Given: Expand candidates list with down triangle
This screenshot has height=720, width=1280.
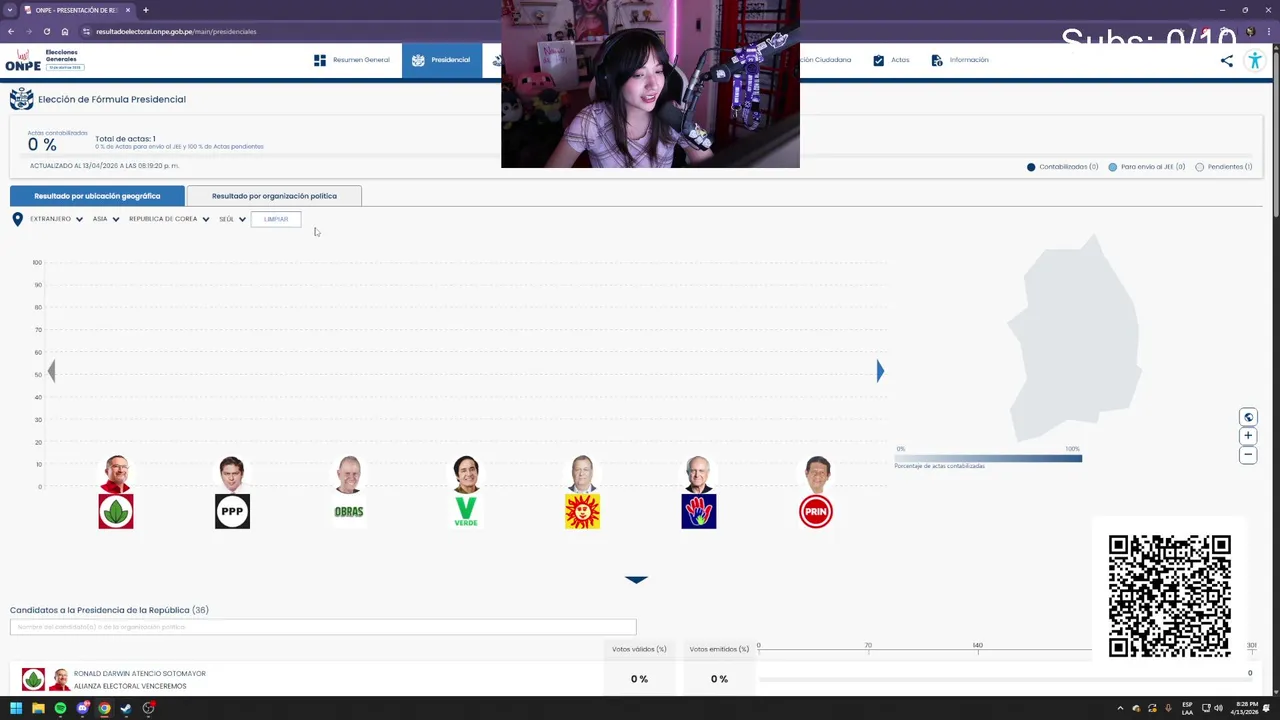Looking at the screenshot, I should pyautogui.click(x=636, y=579).
